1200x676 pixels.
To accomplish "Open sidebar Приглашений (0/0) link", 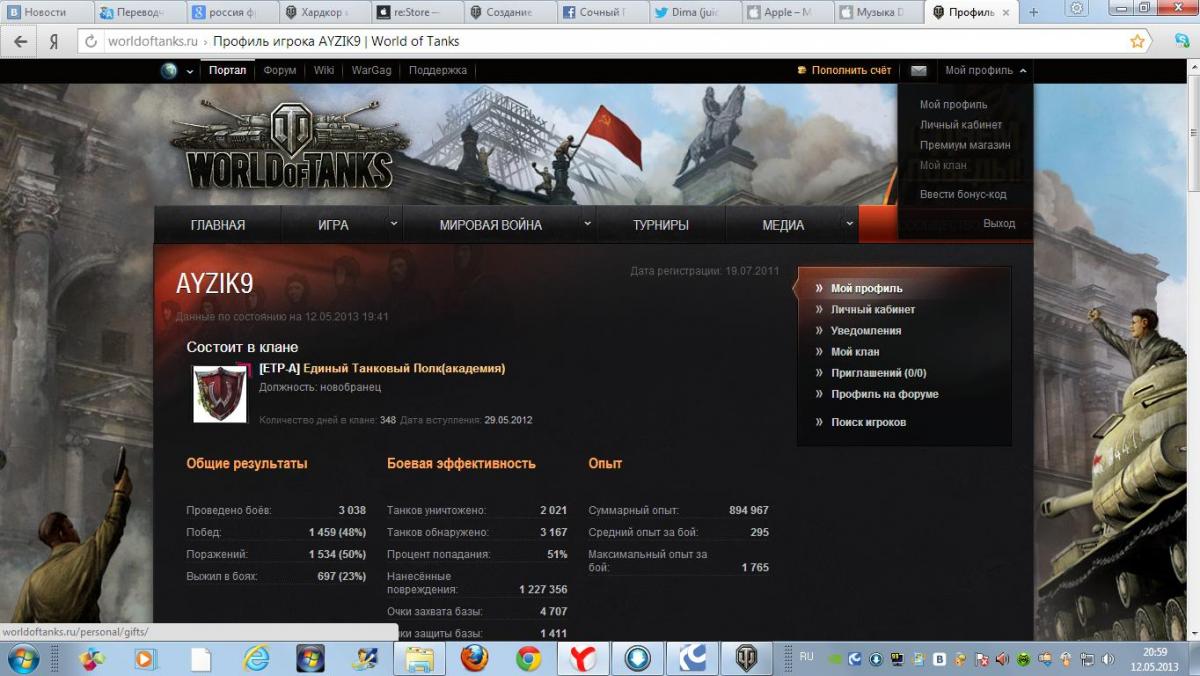I will pyautogui.click(x=879, y=372).
